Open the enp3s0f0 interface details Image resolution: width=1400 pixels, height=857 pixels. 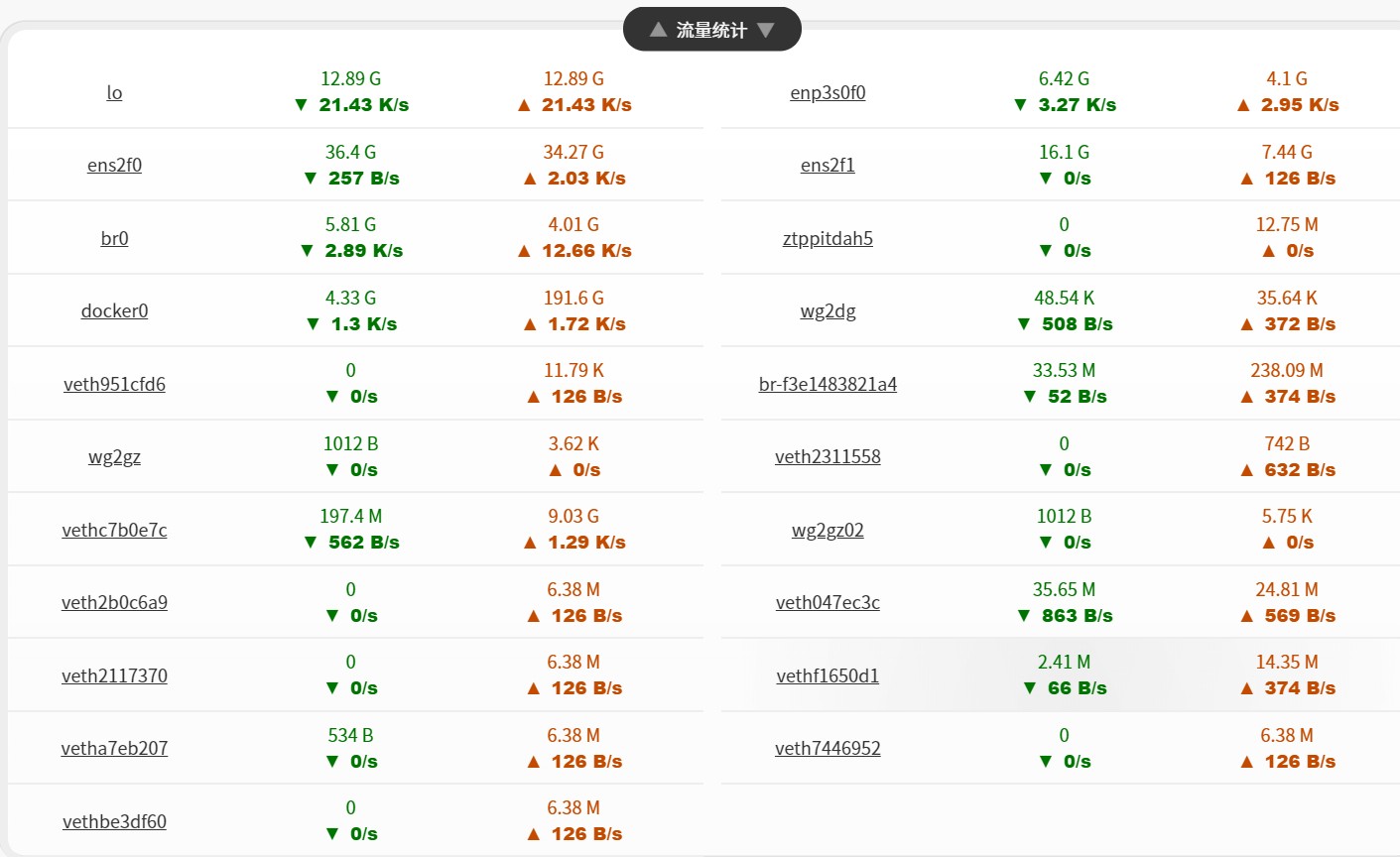[x=827, y=92]
